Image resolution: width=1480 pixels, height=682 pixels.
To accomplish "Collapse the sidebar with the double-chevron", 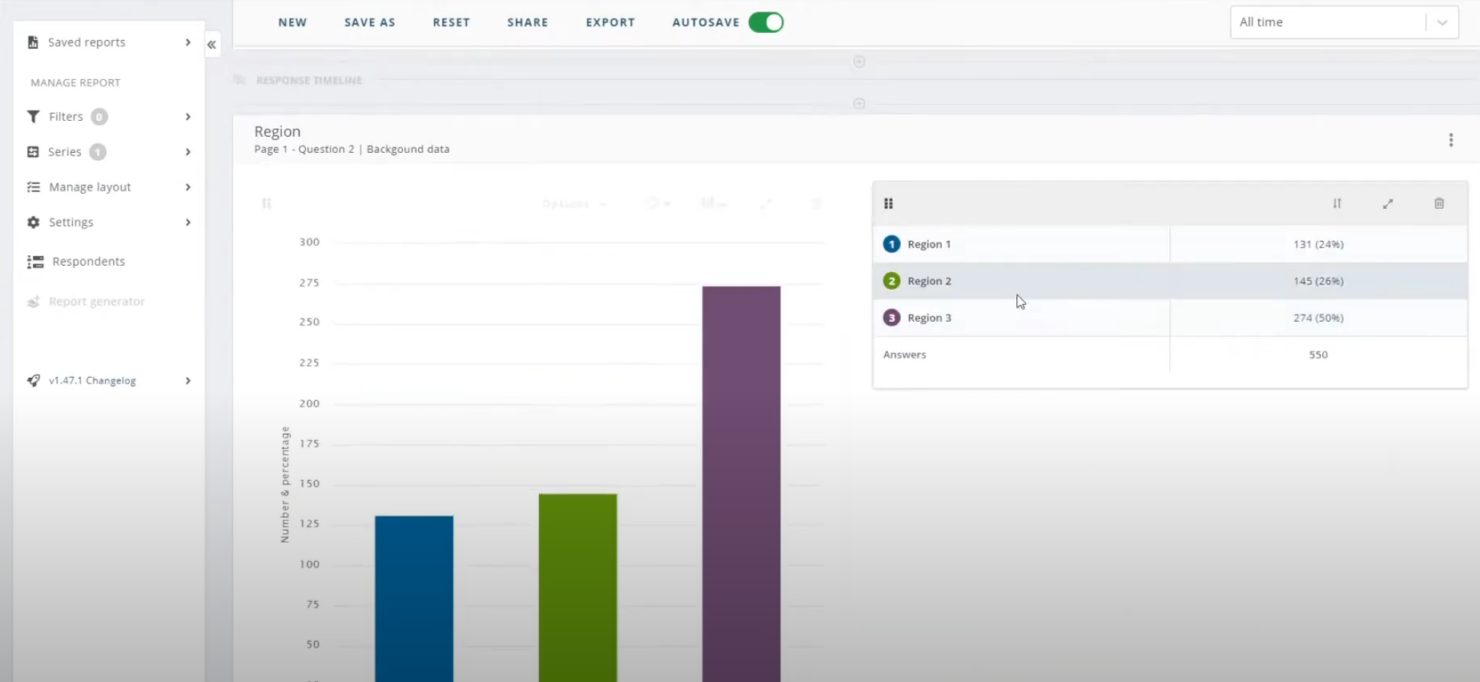I will click(211, 44).
